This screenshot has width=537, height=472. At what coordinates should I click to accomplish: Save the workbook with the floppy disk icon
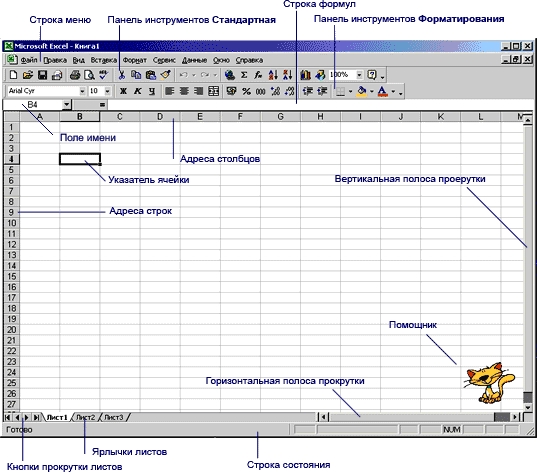[x=42, y=75]
